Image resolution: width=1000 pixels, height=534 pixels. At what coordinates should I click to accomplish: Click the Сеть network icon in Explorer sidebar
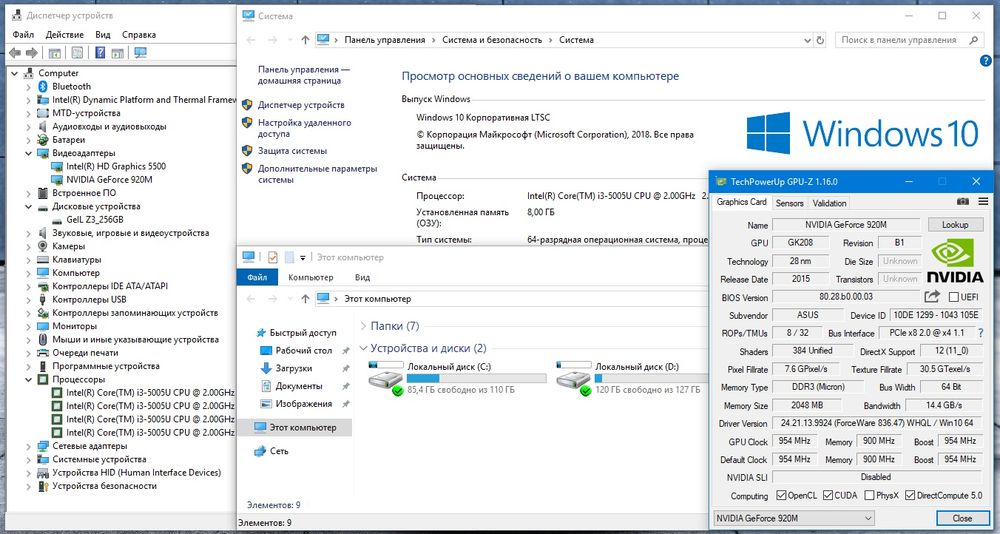[260, 451]
